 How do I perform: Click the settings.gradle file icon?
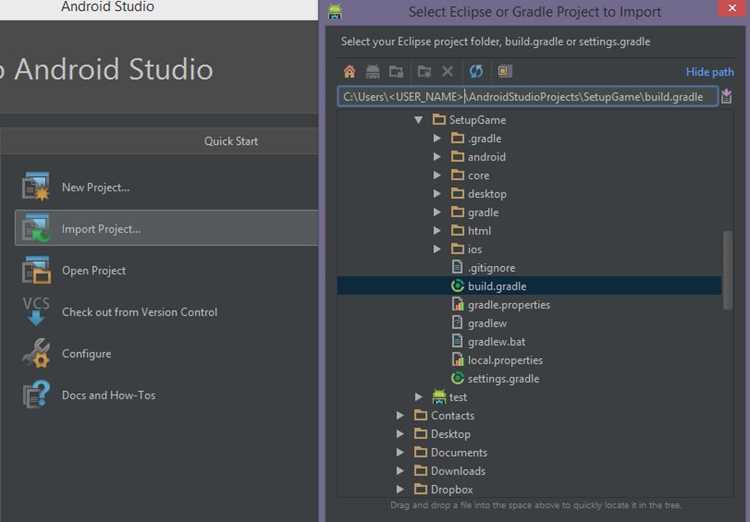point(458,378)
